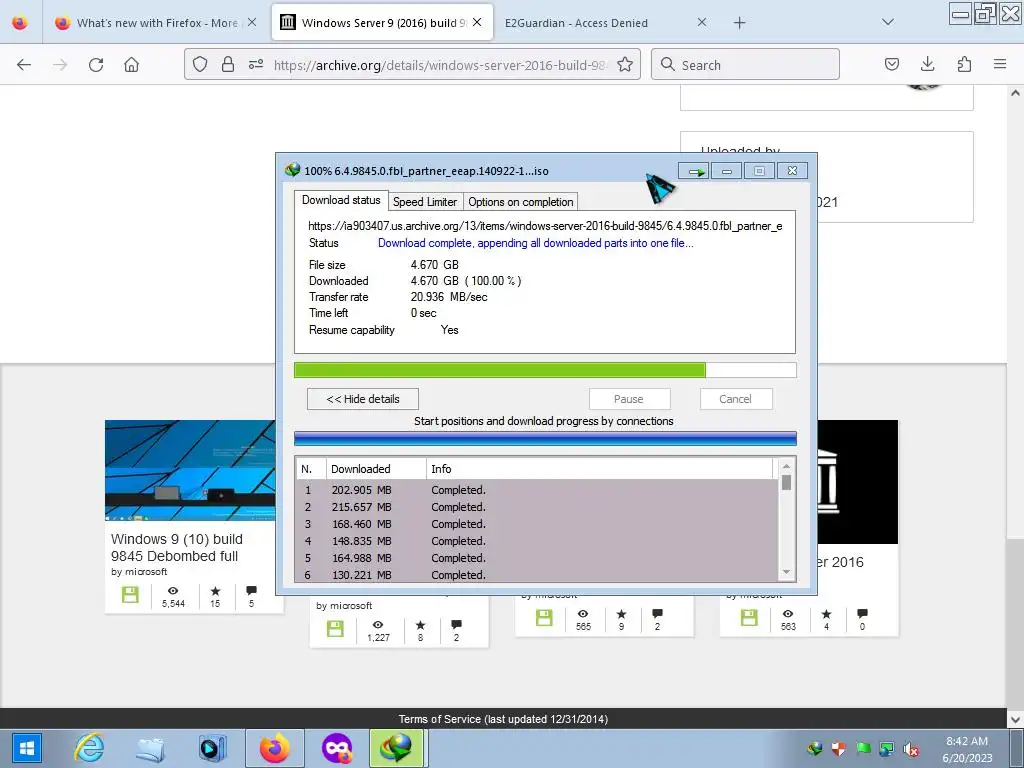This screenshot has height=768, width=1024.
Task: Close the What's new with Firefox tab
Action: click(x=252, y=22)
